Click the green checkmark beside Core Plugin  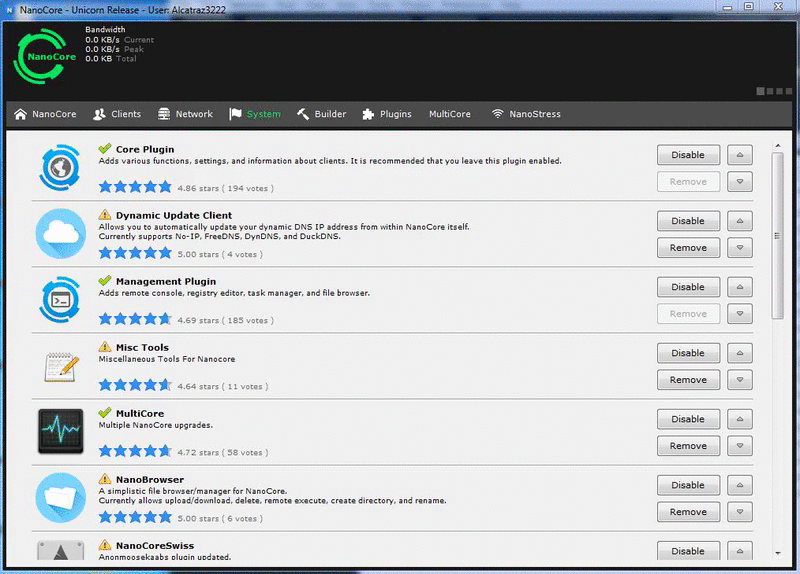tap(105, 148)
